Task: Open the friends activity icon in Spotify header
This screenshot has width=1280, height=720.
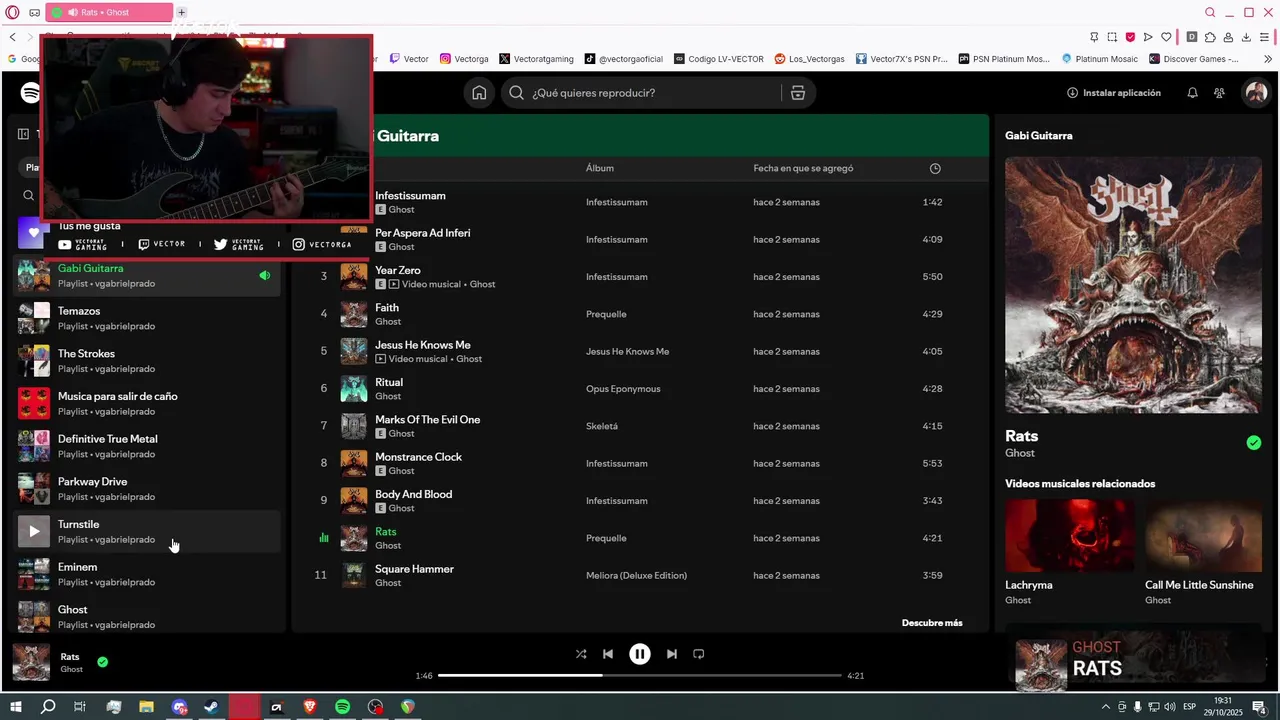Action: (1219, 93)
